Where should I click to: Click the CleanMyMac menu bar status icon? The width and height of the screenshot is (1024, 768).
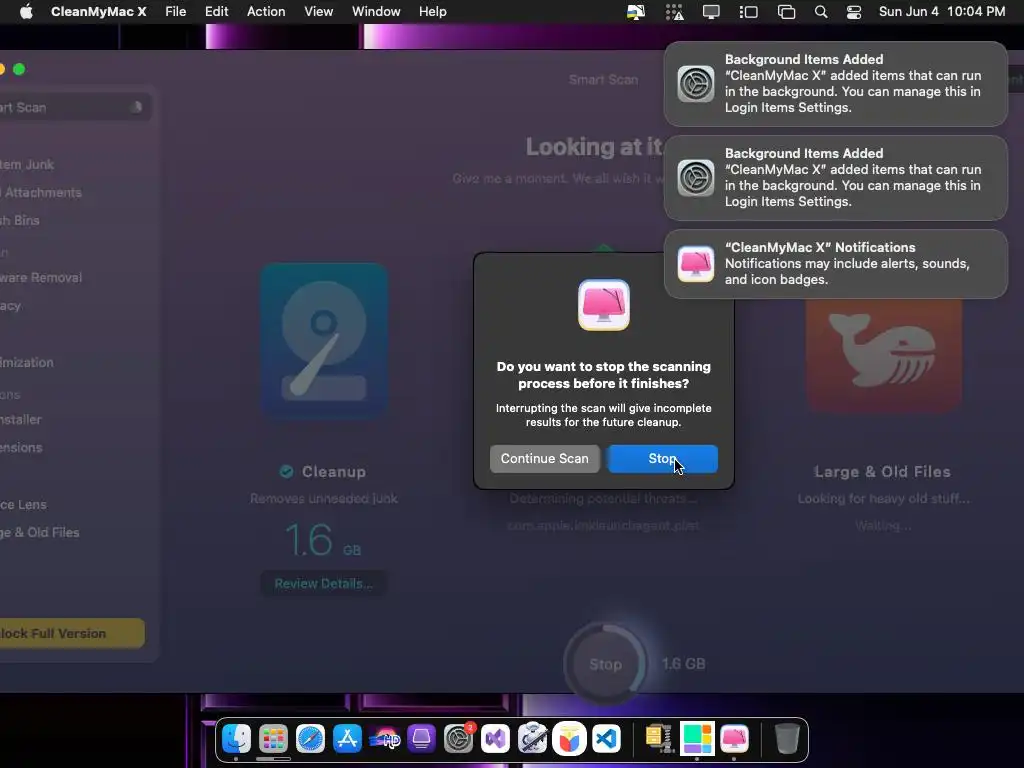pyautogui.click(x=635, y=12)
